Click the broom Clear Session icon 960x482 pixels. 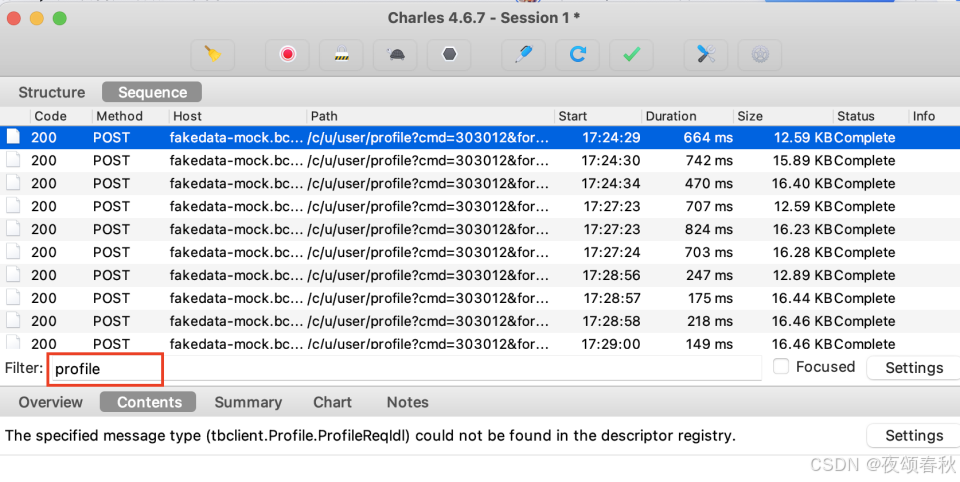coord(212,55)
